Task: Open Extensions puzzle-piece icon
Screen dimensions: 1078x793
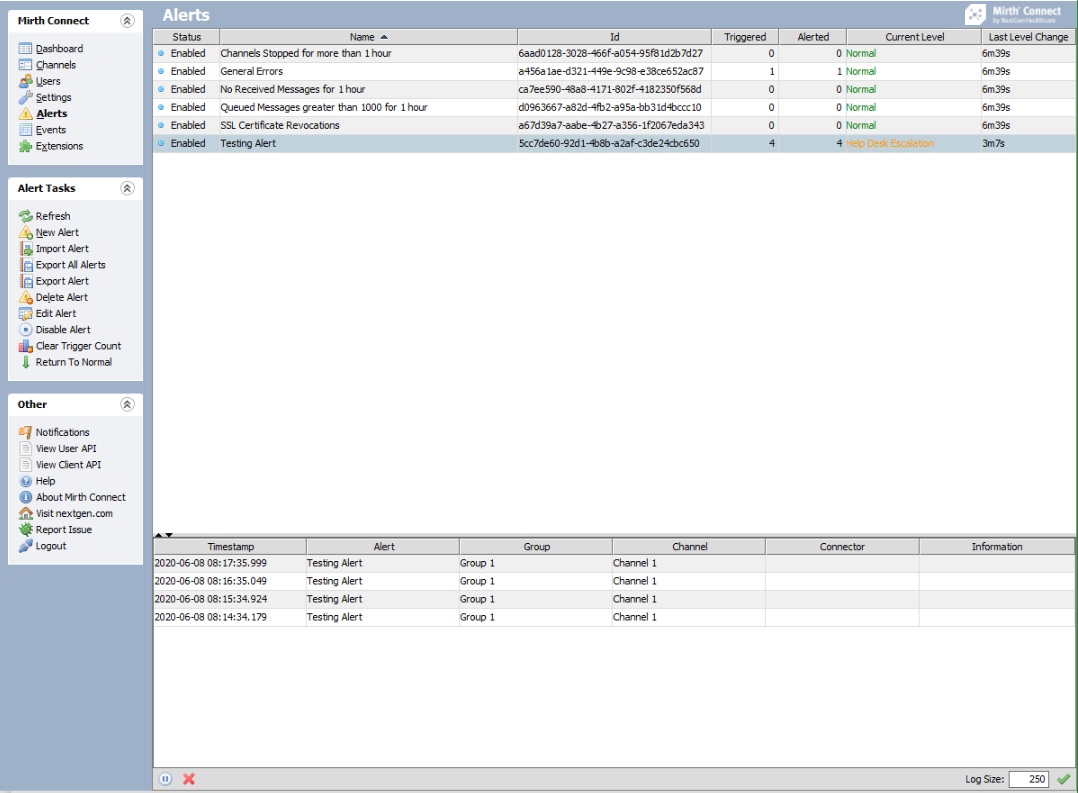Action: (25, 146)
